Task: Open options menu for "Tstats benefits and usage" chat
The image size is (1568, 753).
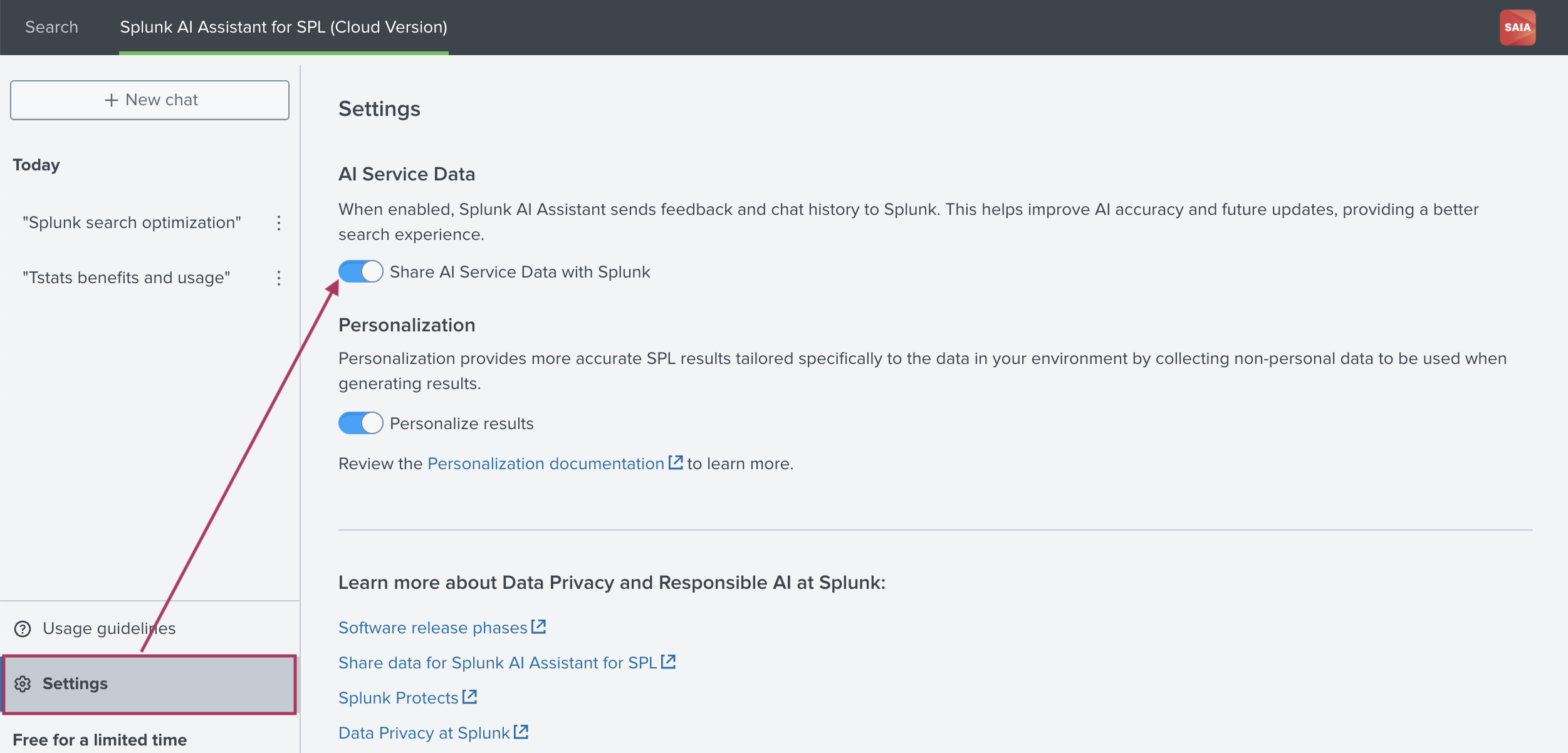Action: (279, 278)
